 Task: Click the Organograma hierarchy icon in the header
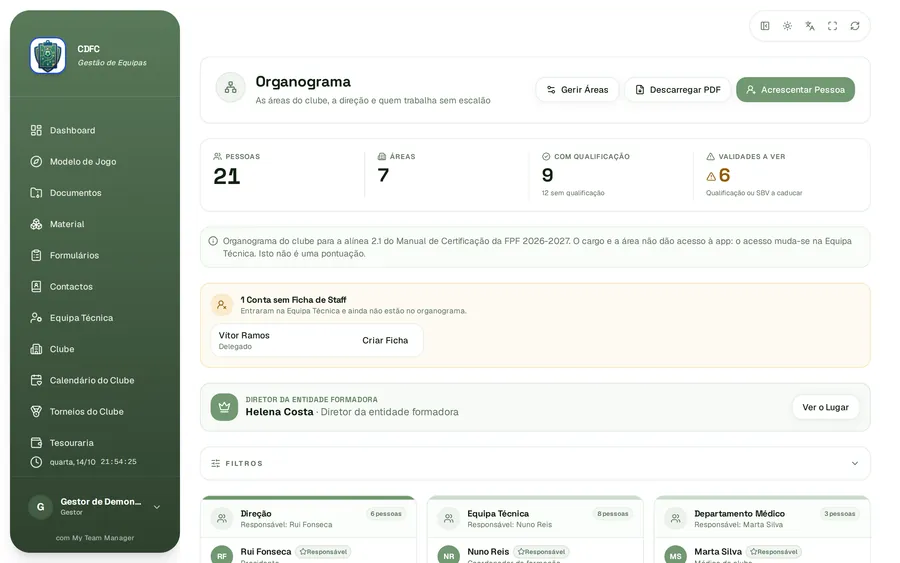pos(230,87)
